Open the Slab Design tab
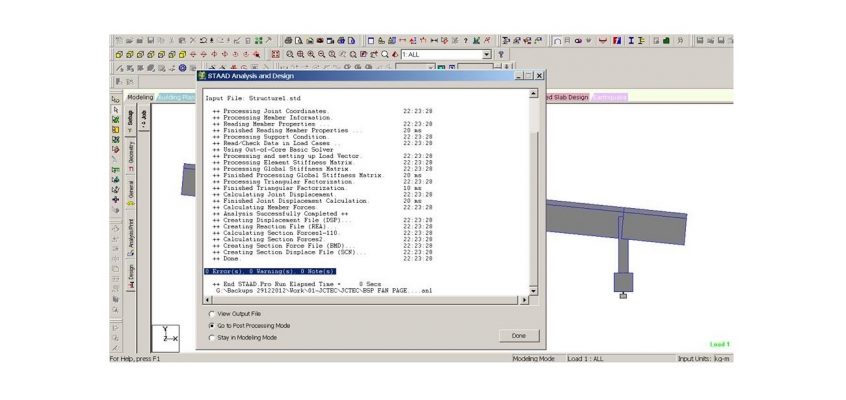846x400 pixels. click(568, 97)
